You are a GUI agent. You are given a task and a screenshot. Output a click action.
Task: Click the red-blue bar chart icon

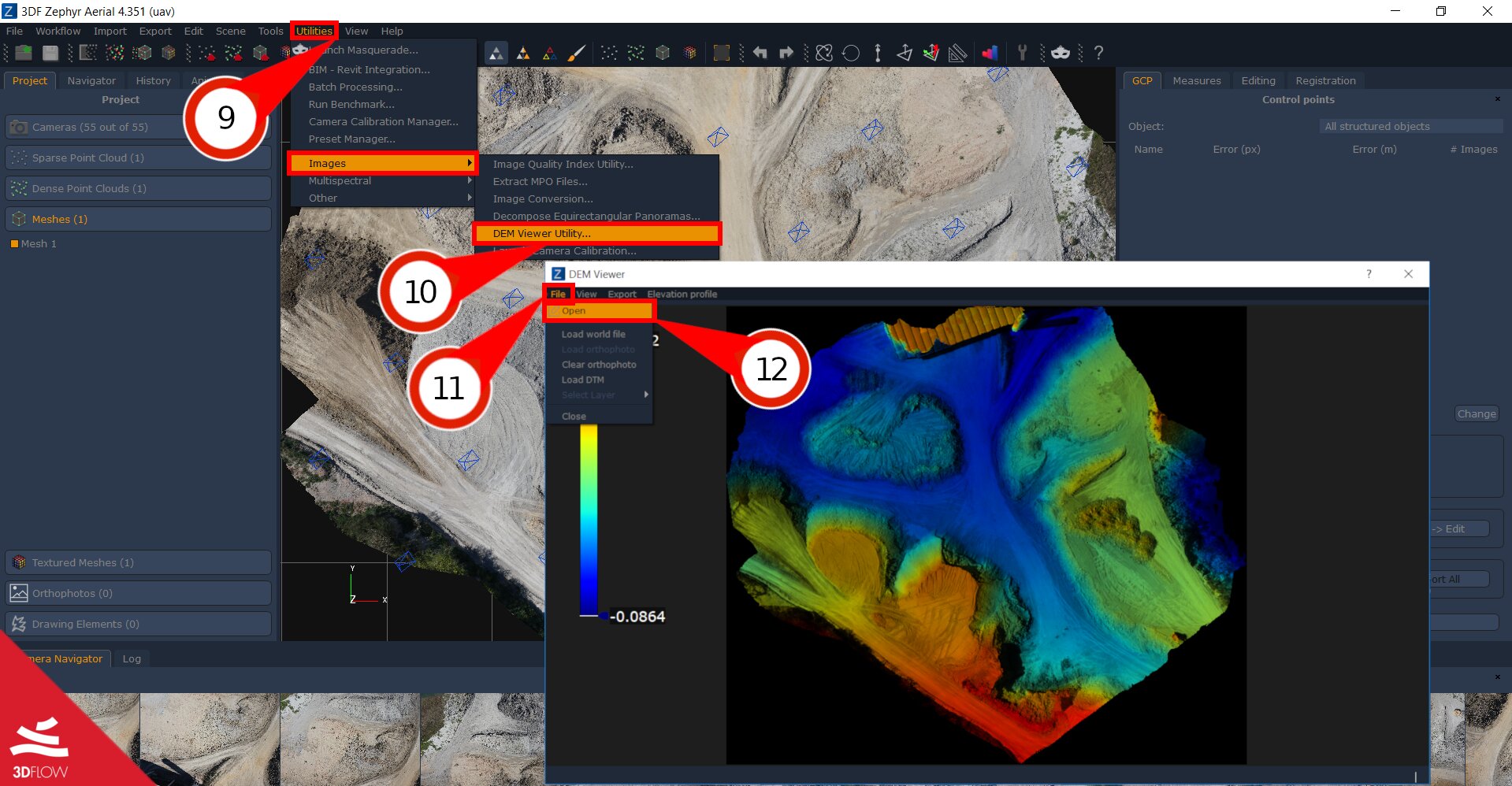click(x=990, y=53)
